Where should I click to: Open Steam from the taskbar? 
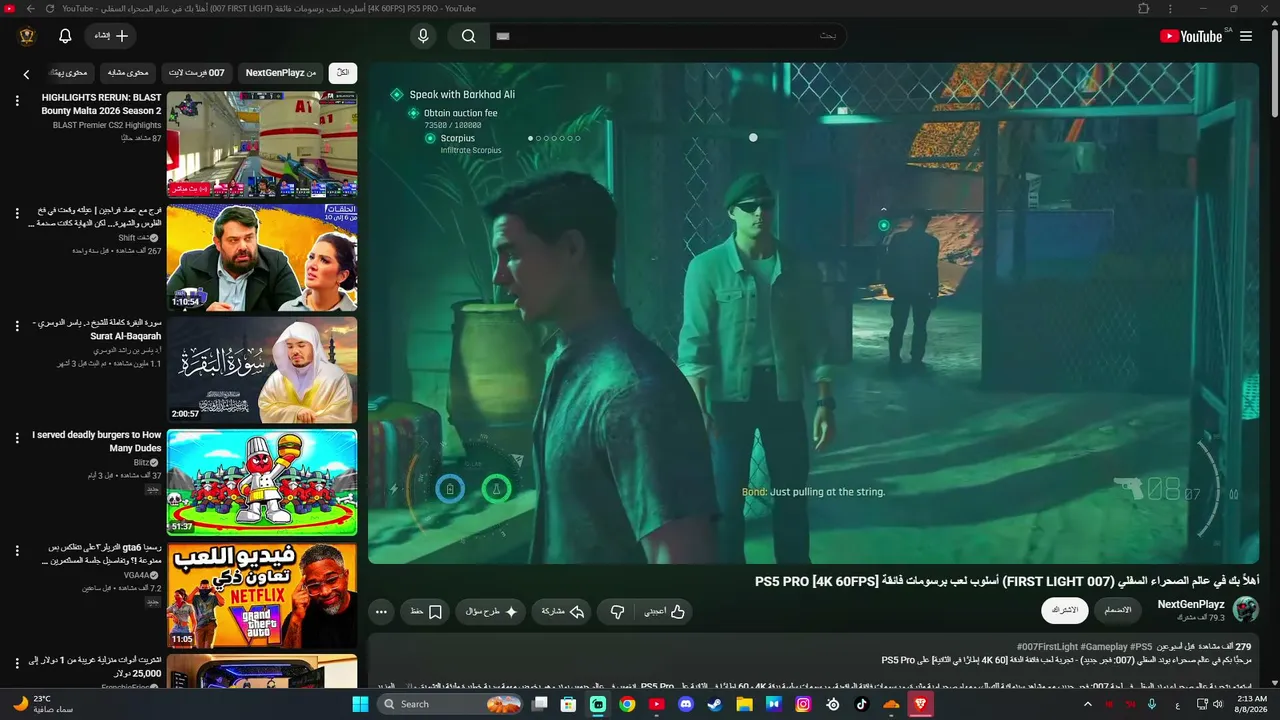[x=715, y=704]
